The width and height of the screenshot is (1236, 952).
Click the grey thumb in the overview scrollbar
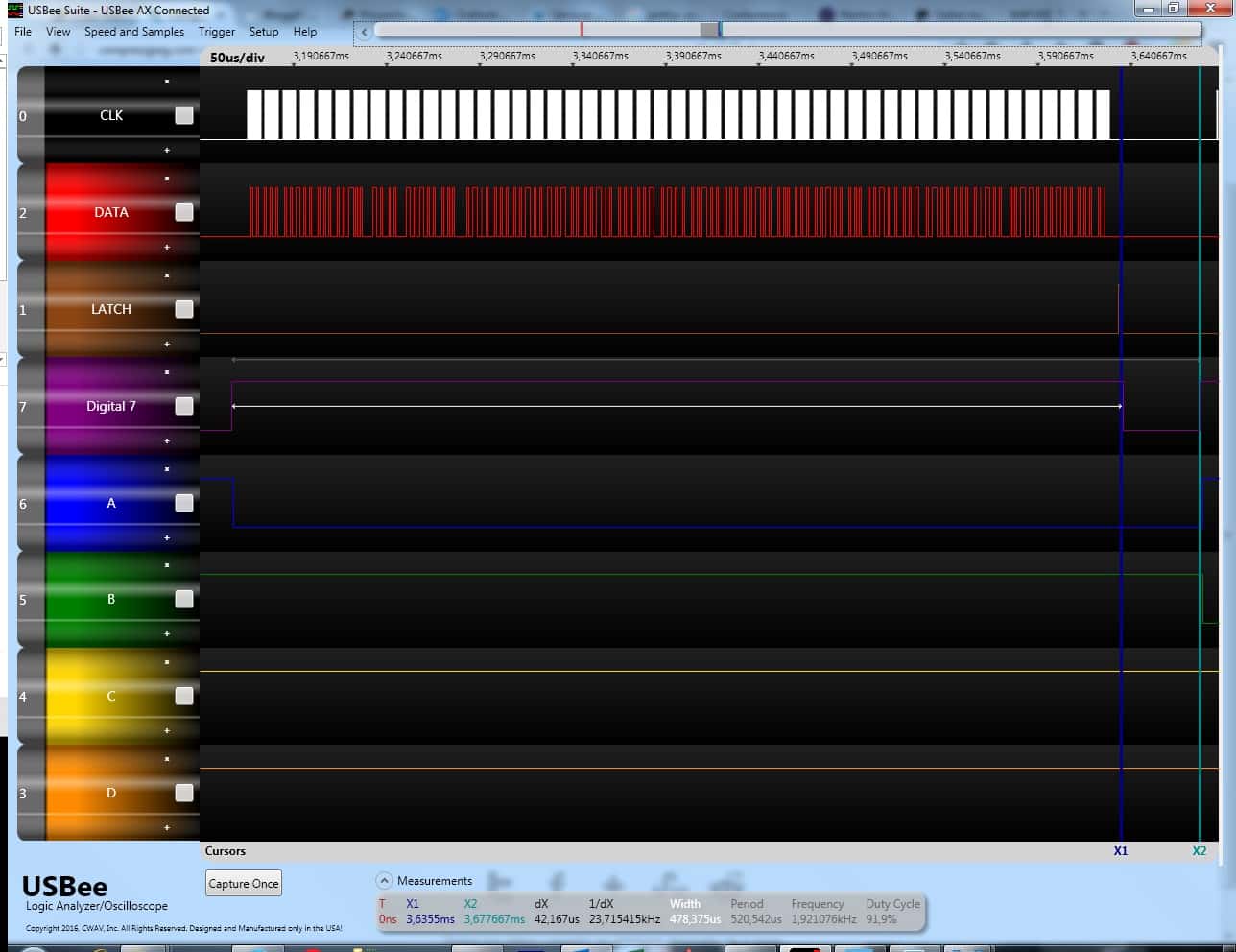click(x=709, y=31)
